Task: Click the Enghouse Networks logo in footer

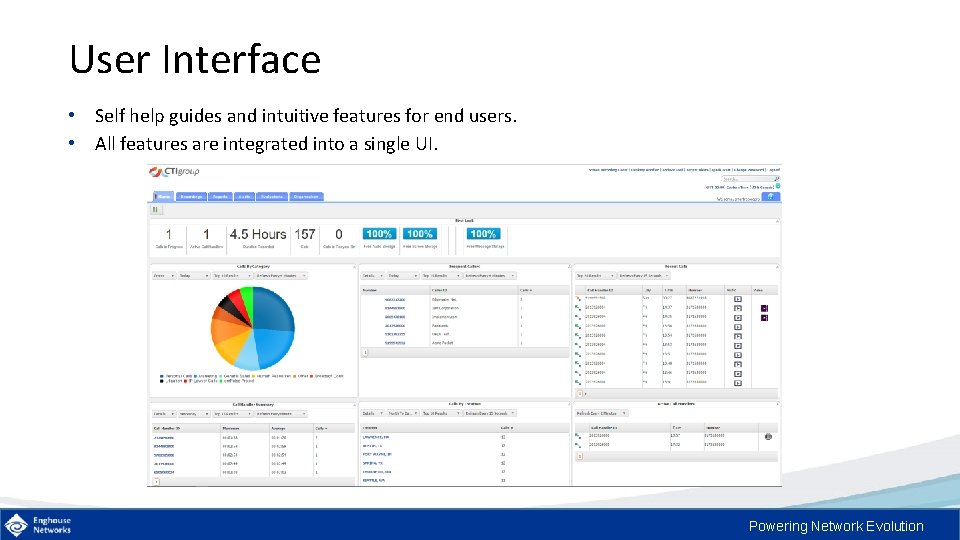Action: pyautogui.click(x=38, y=525)
